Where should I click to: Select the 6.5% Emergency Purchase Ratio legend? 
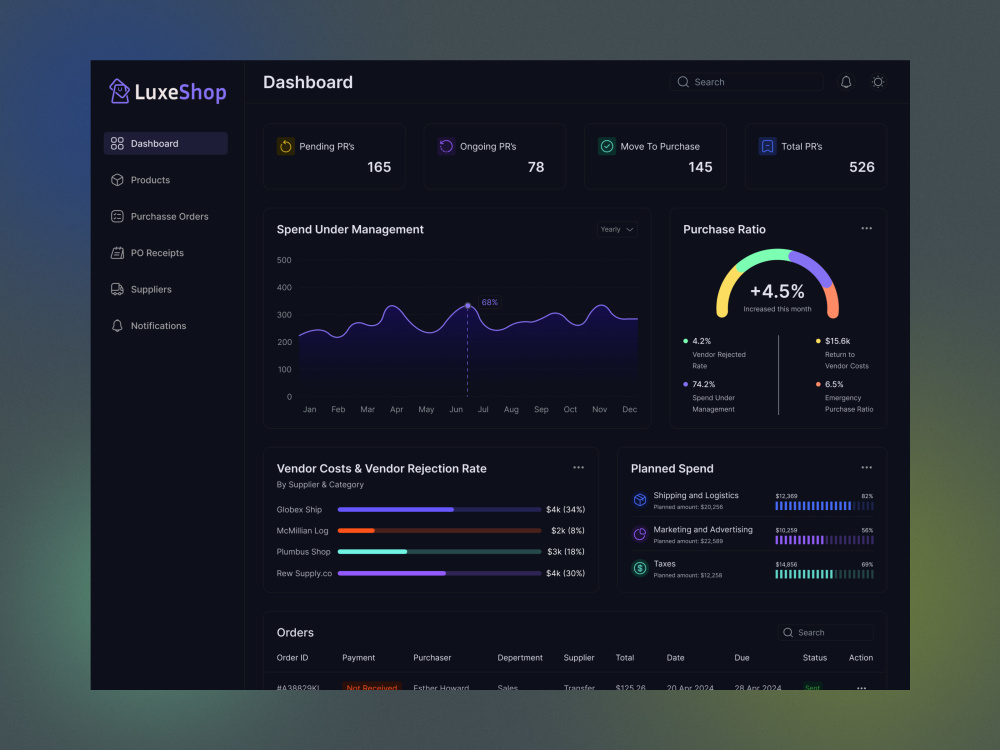[844, 397]
